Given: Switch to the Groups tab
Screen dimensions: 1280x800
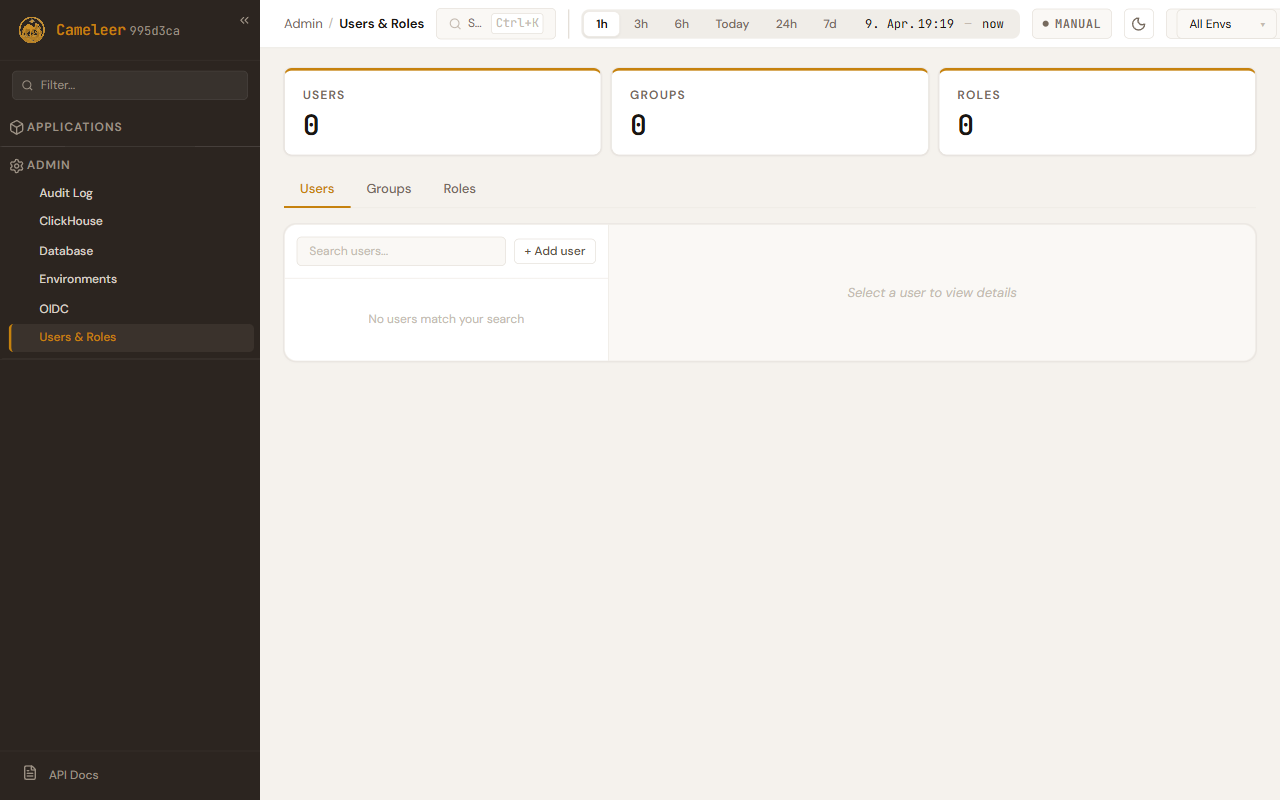Looking at the screenshot, I should 388,189.
